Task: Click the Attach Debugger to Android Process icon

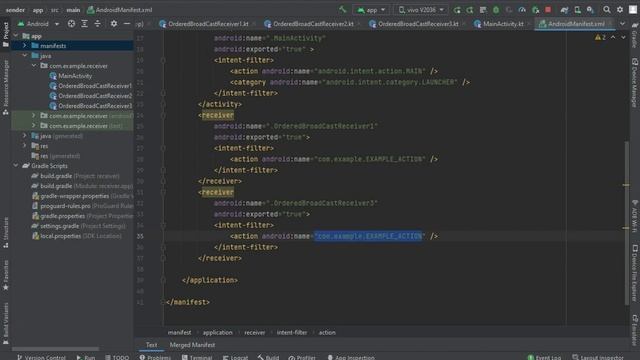Action: point(535,10)
